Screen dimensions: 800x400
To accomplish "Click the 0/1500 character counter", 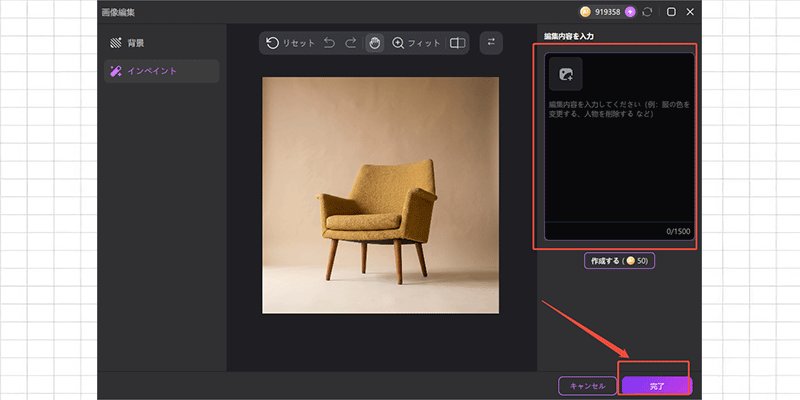I will [x=678, y=232].
